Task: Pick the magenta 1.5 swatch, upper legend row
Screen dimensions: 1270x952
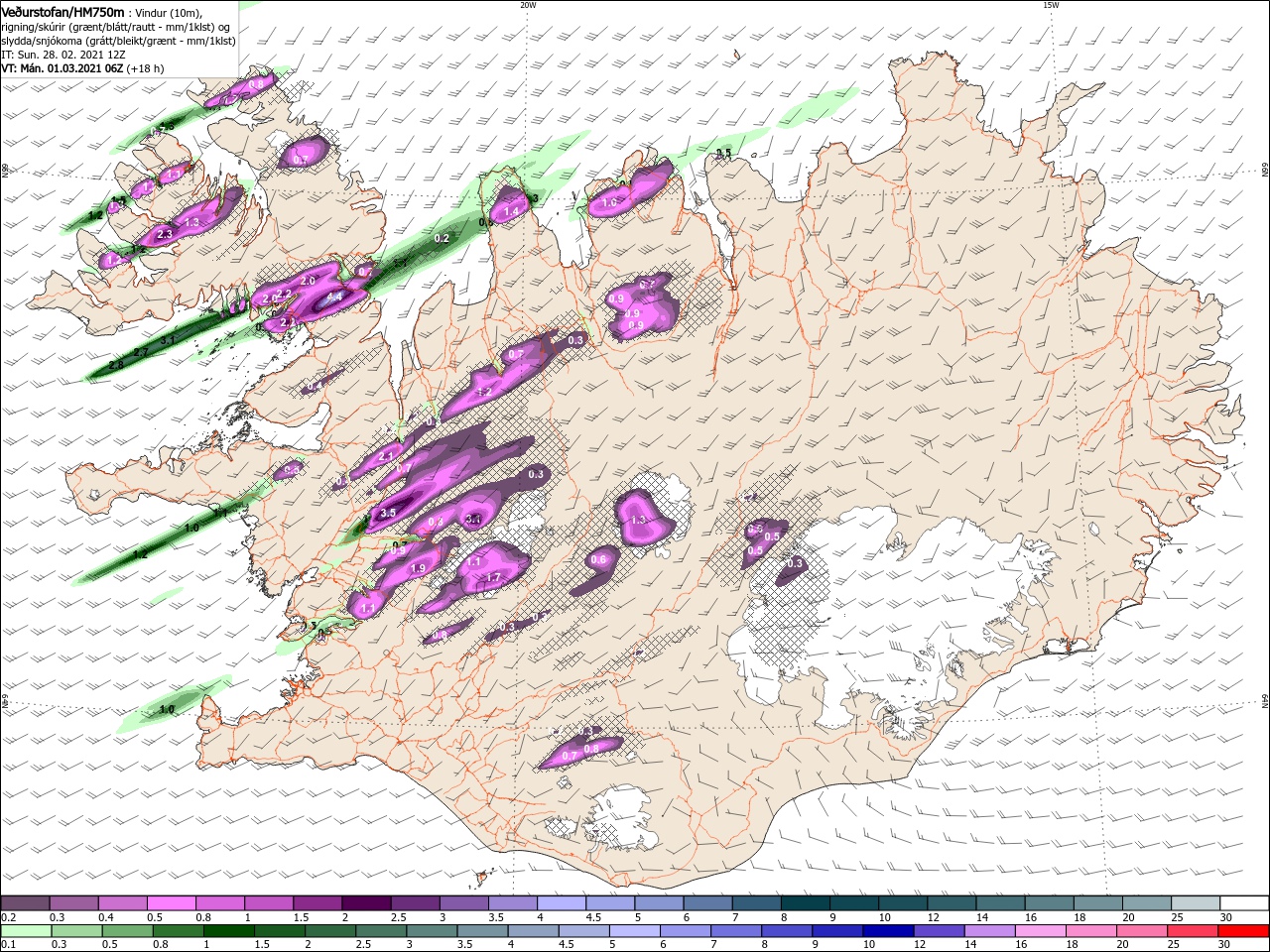Action: click(x=317, y=903)
